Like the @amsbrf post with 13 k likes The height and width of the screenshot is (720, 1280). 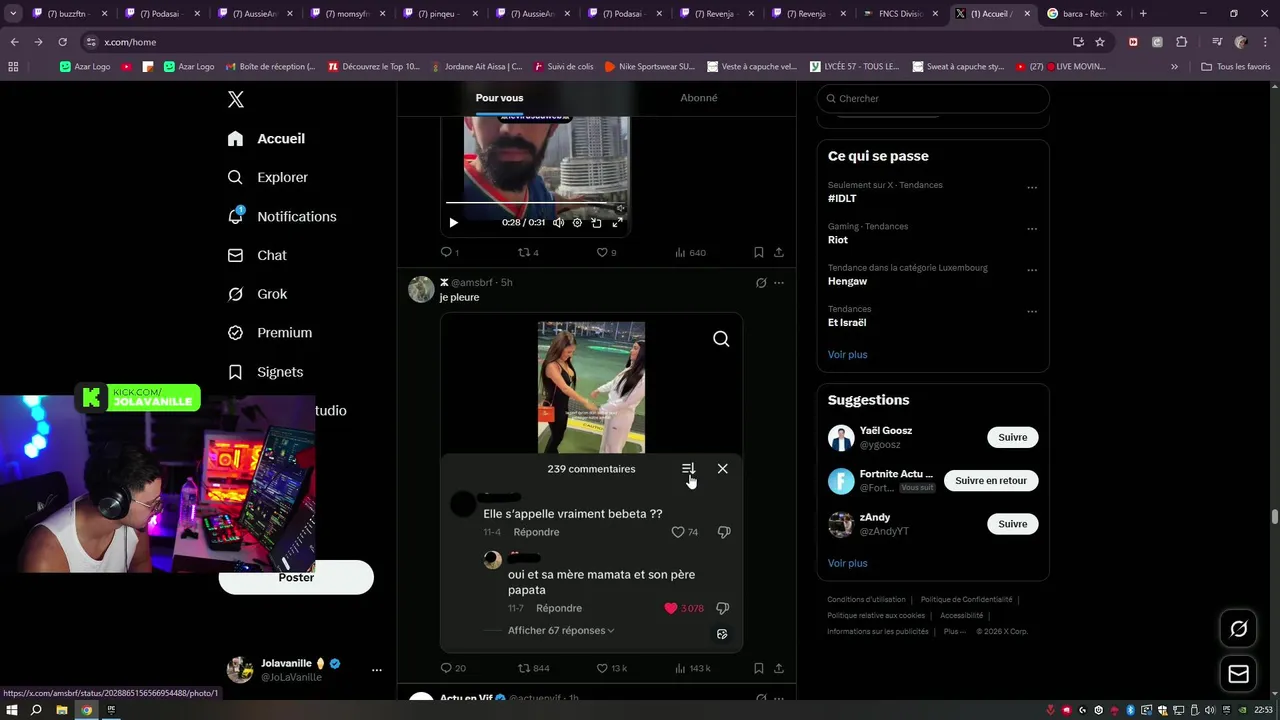[x=611, y=668]
